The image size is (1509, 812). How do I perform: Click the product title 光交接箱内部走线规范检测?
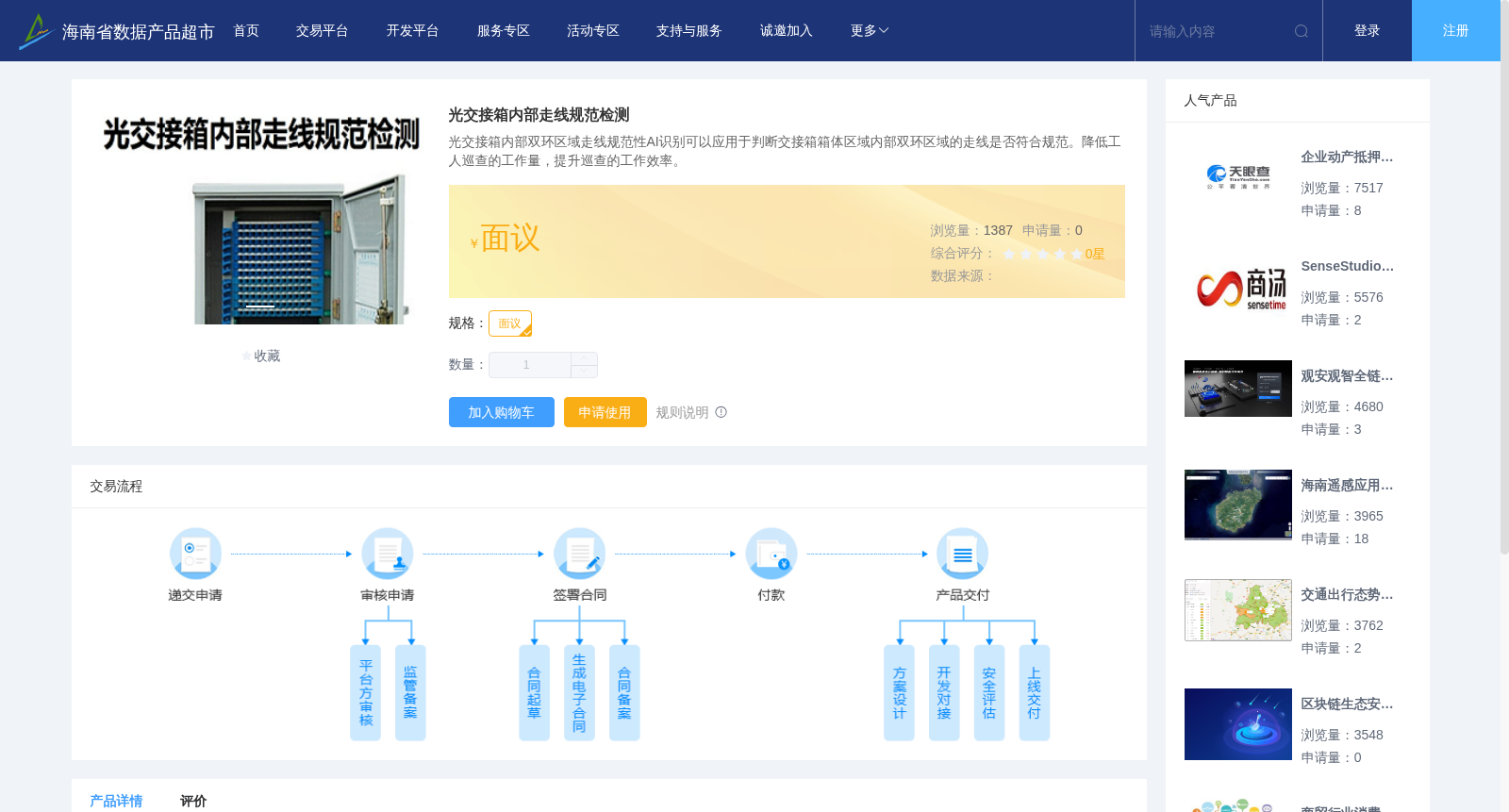point(539,115)
